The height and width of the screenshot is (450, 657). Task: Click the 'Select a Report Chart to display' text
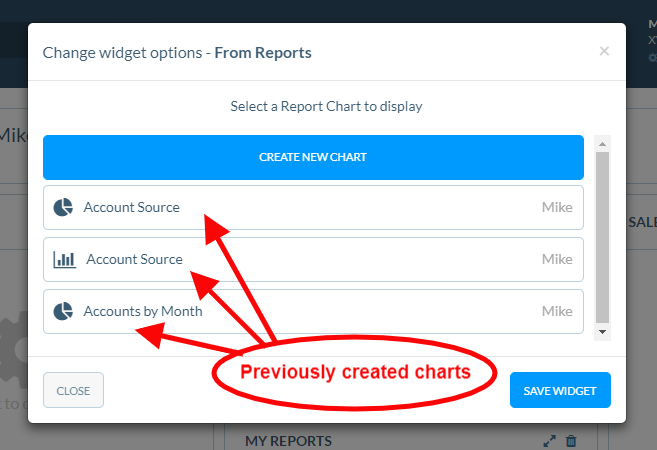[x=326, y=106]
